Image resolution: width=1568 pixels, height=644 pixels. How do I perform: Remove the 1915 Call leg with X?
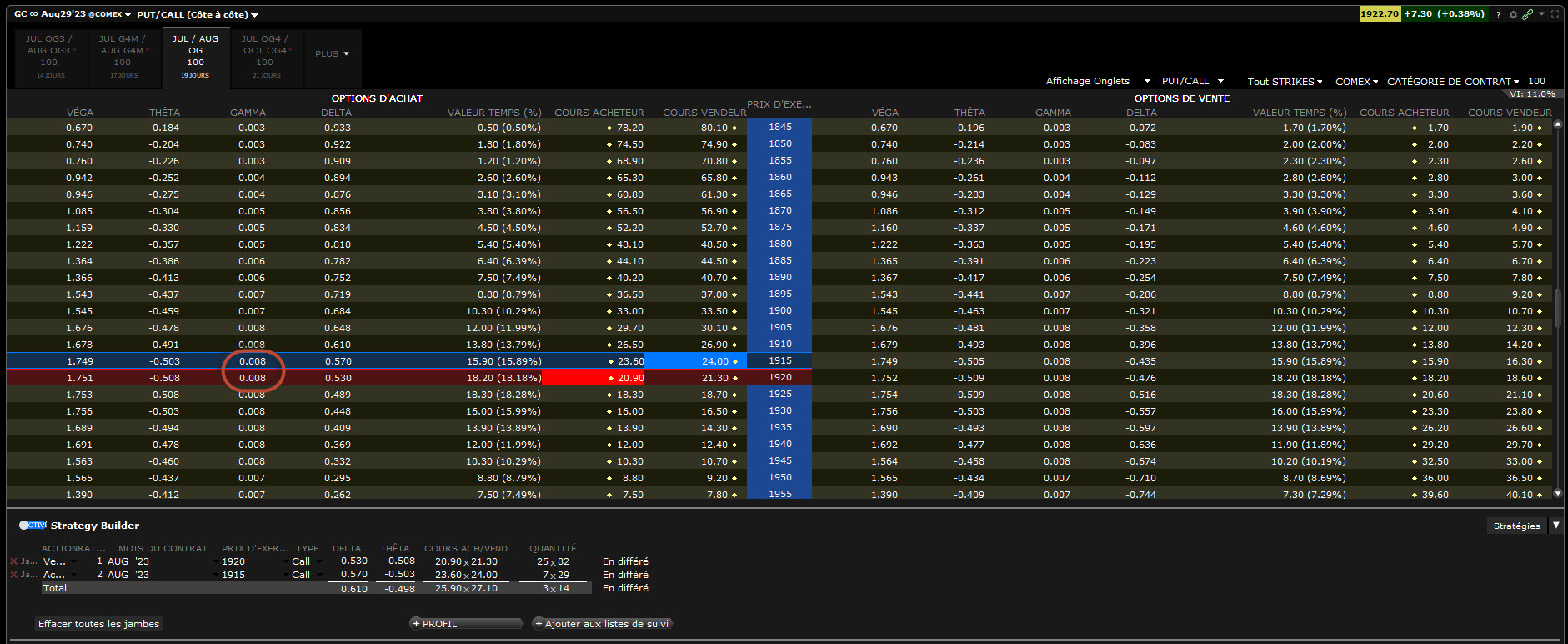pos(13,575)
